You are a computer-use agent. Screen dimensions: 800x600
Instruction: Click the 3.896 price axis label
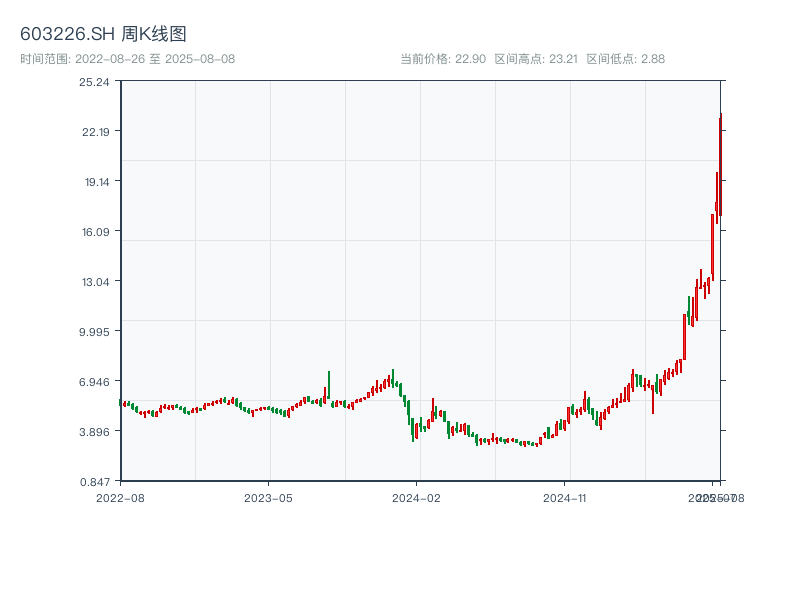pyautogui.click(x=95, y=431)
